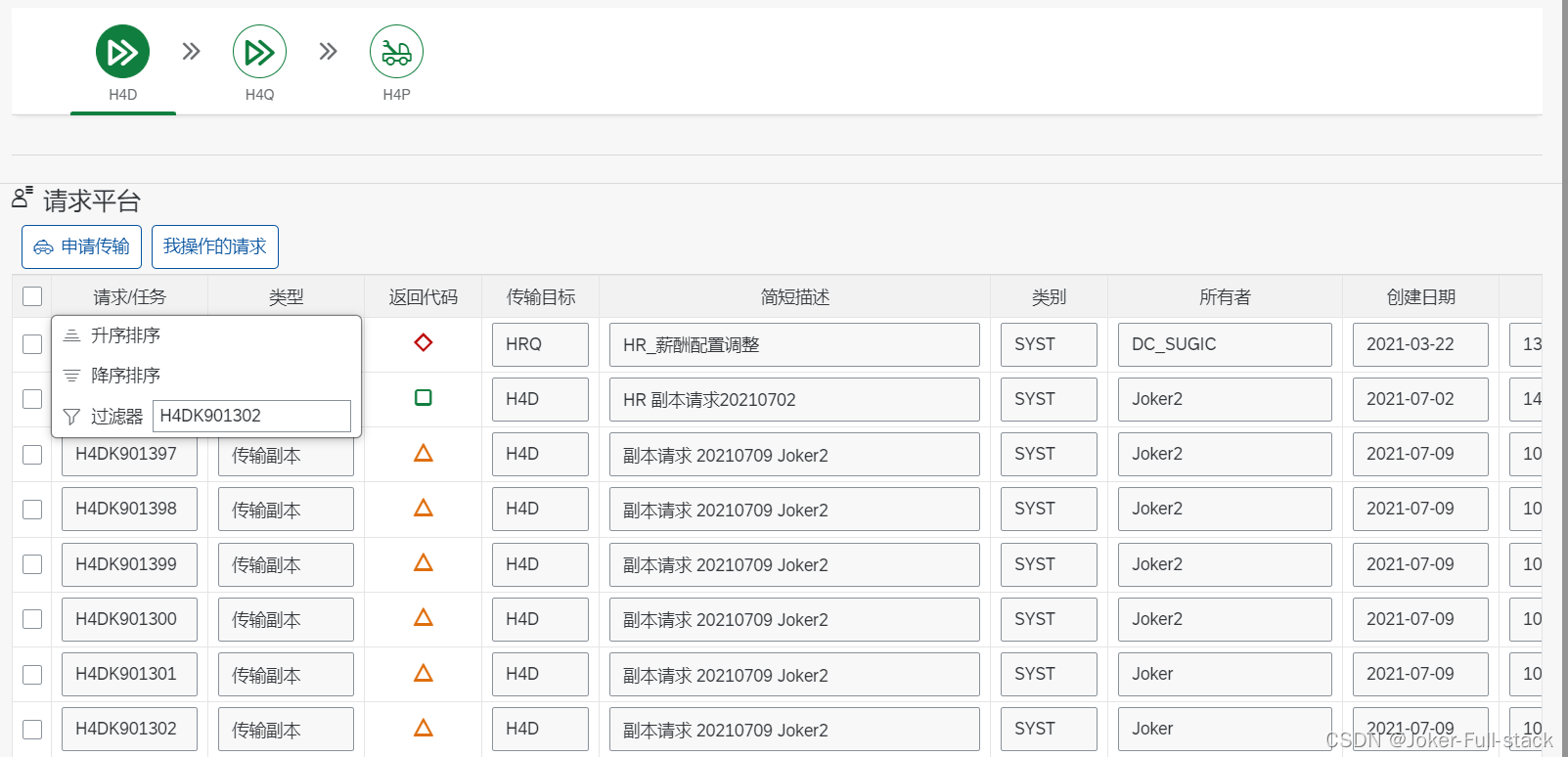Click warning triangle in H4DK901301 row

[x=424, y=673]
